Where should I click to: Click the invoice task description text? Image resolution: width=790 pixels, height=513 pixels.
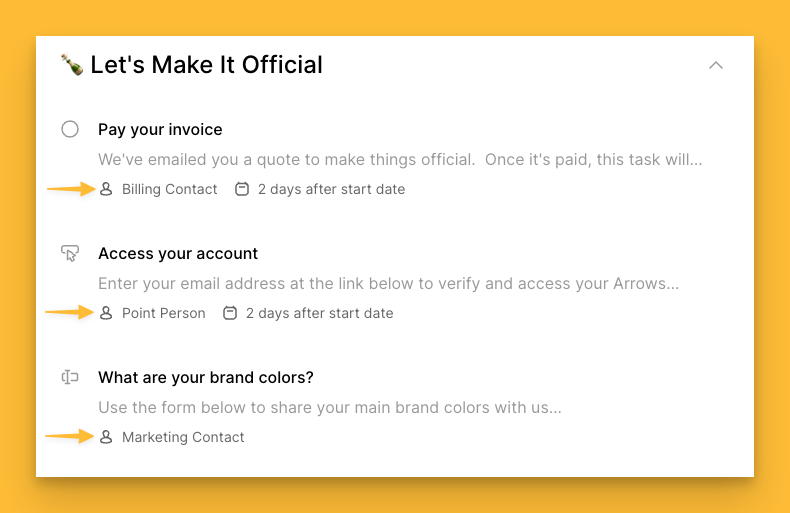click(x=400, y=159)
